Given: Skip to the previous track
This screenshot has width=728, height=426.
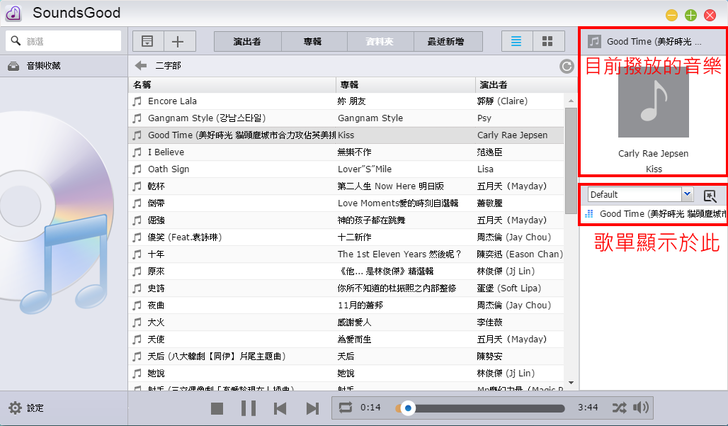Looking at the screenshot, I should point(281,408).
